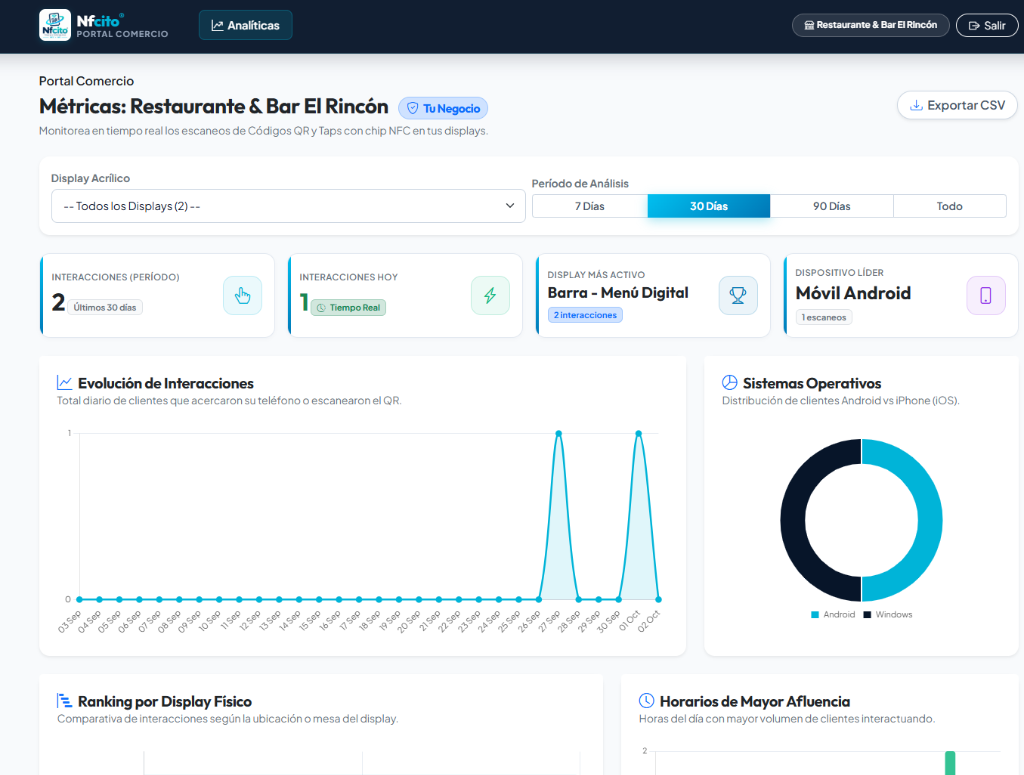Click the line chart icon beside Evolución de Interacciones
The image size is (1024, 775).
point(64,383)
